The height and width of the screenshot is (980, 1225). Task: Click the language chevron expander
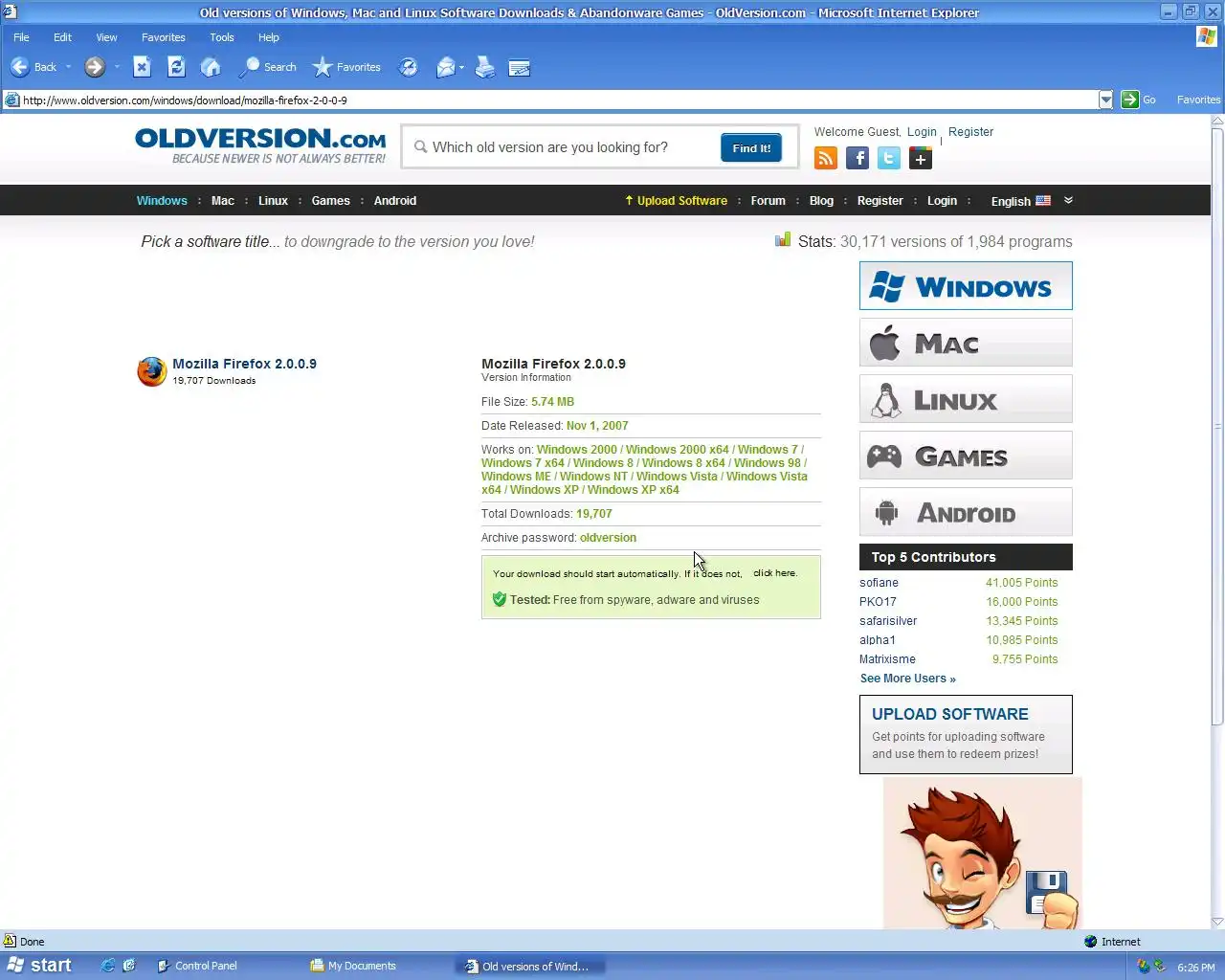[1068, 200]
